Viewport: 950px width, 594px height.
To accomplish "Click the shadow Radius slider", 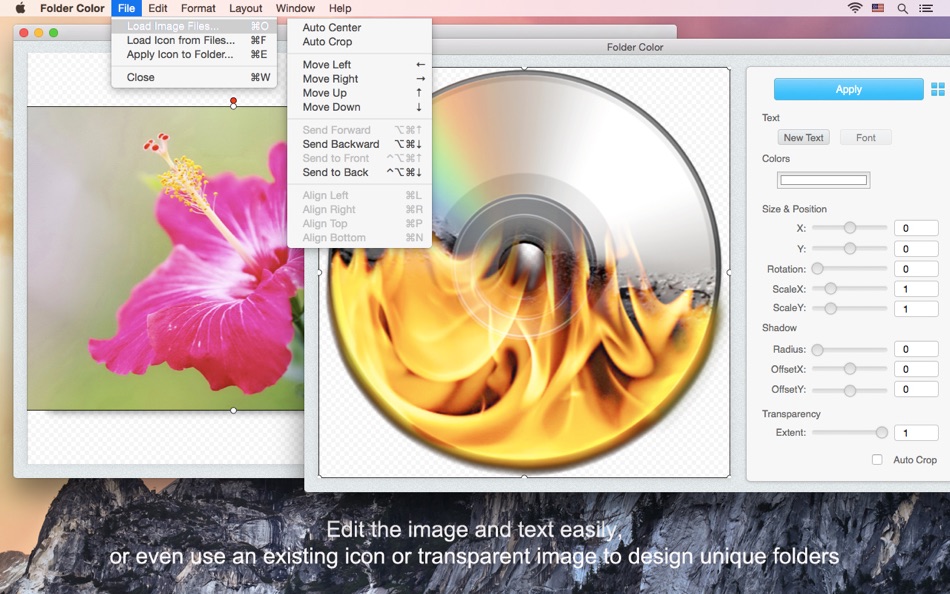I will 849,349.
